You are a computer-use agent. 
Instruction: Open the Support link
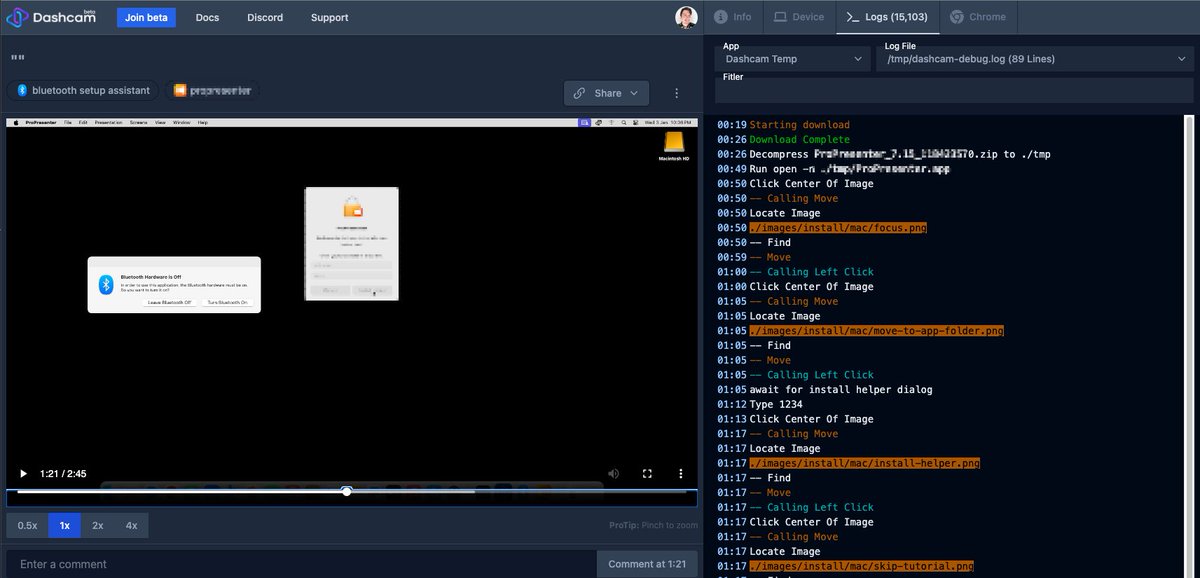click(329, 17)
